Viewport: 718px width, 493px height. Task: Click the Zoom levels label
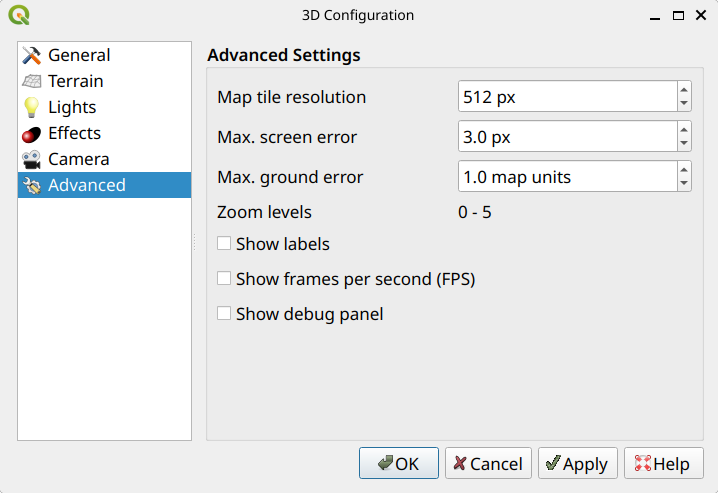coord(264,212)
